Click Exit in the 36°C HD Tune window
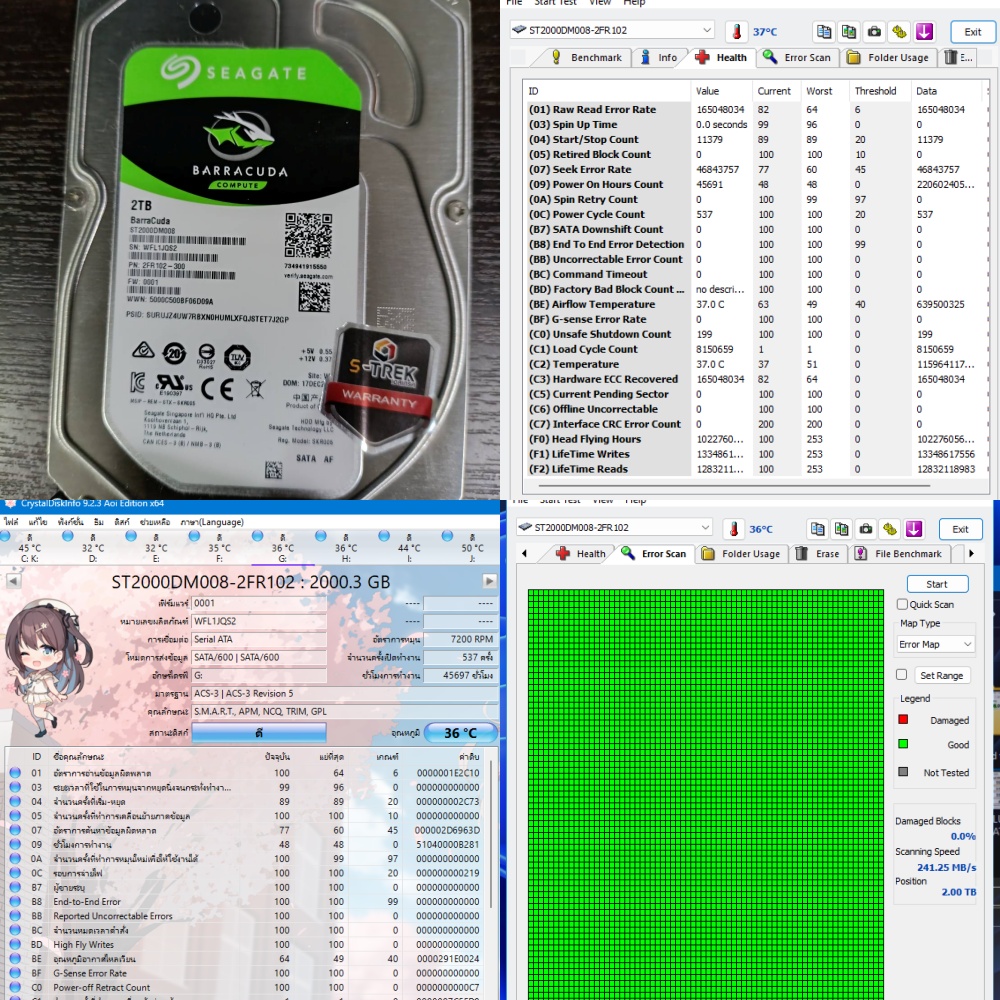Screen dimensions: 1000x1000 [960, 529]
